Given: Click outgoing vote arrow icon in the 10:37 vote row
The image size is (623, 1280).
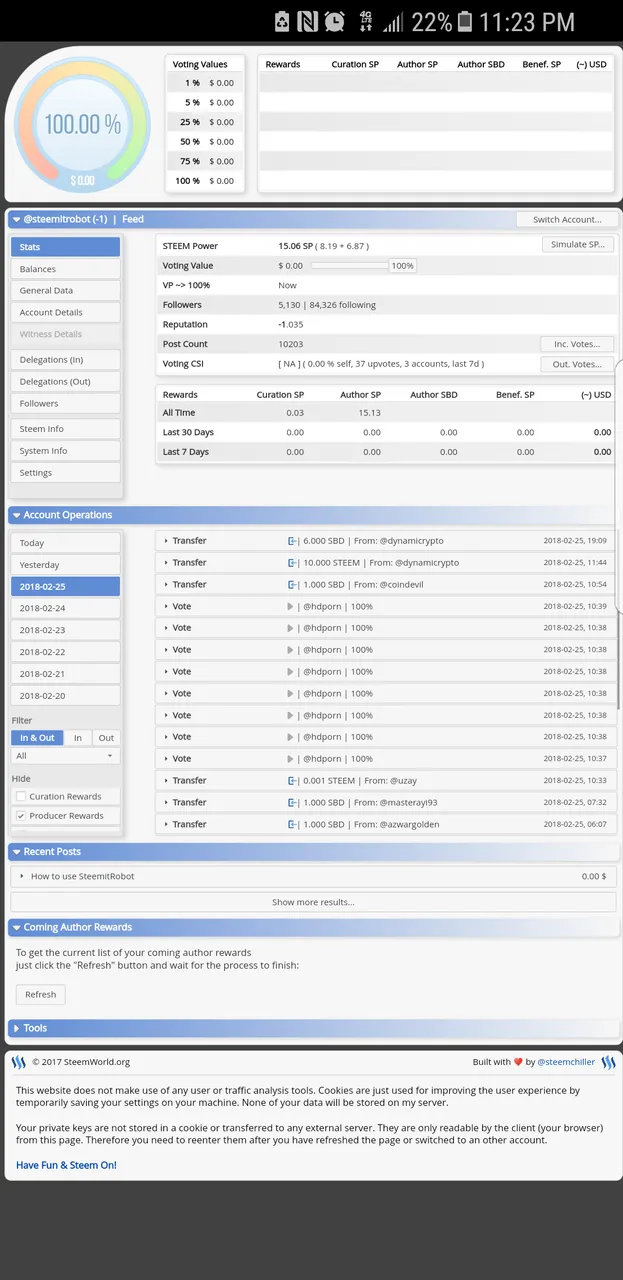Looking at the screenshot, I should click(x=291, y=759).
